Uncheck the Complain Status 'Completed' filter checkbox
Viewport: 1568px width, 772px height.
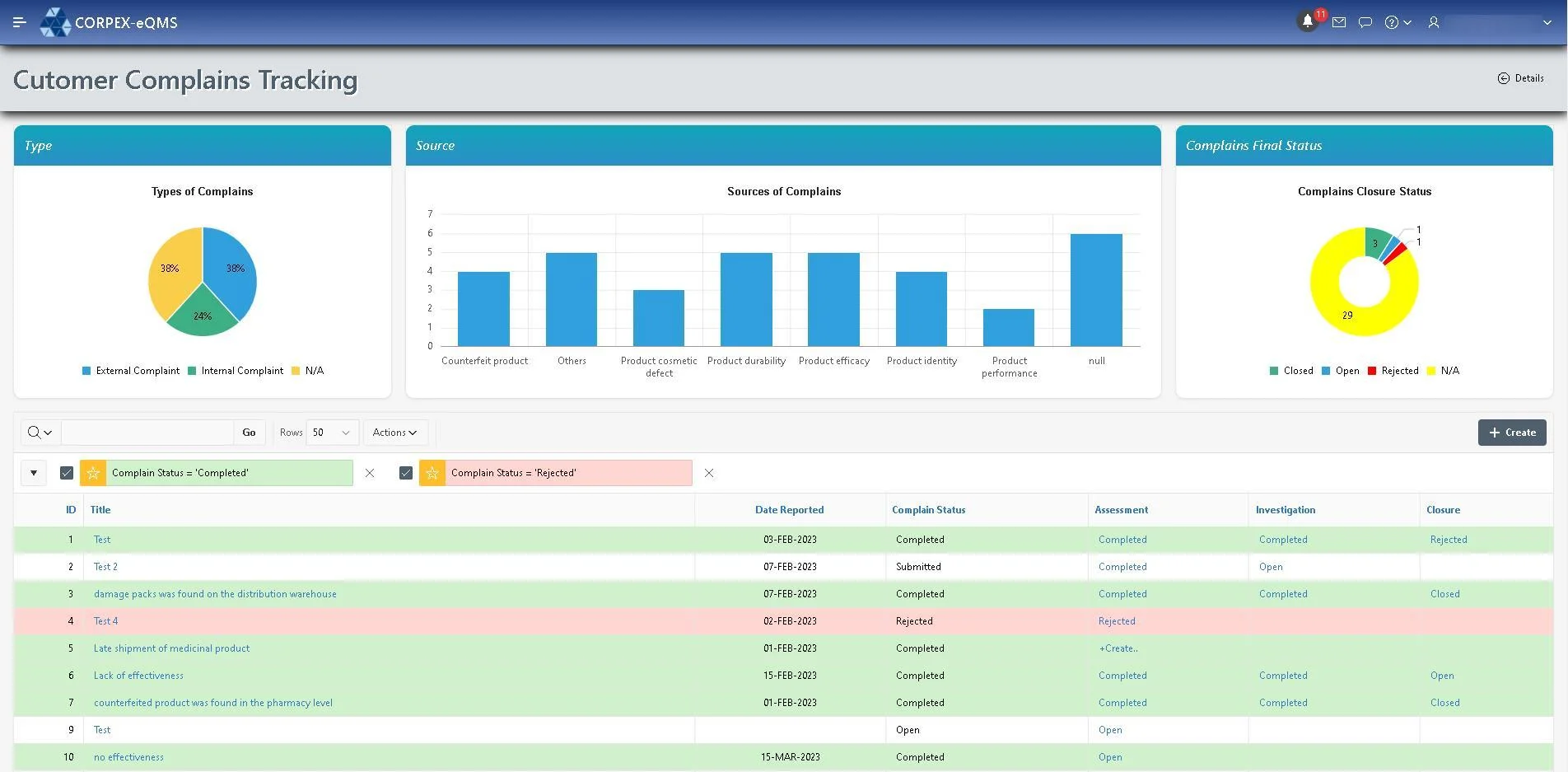pyautogui.click(x=66, y=473)
